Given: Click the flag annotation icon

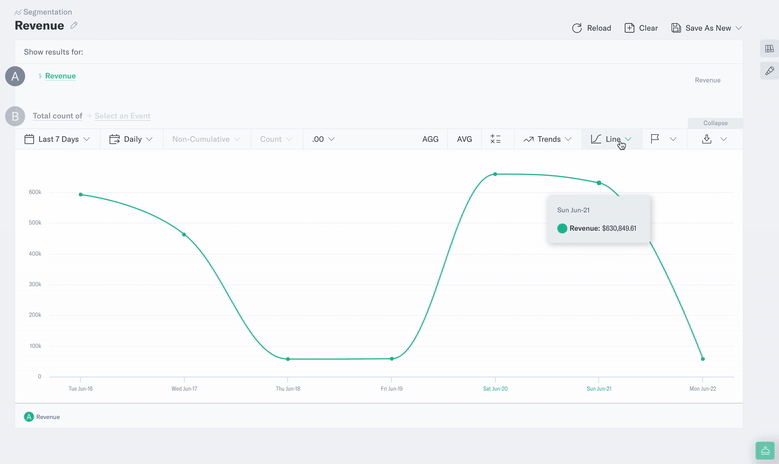Looking at the screenshot, I should (x=655, y=139).
